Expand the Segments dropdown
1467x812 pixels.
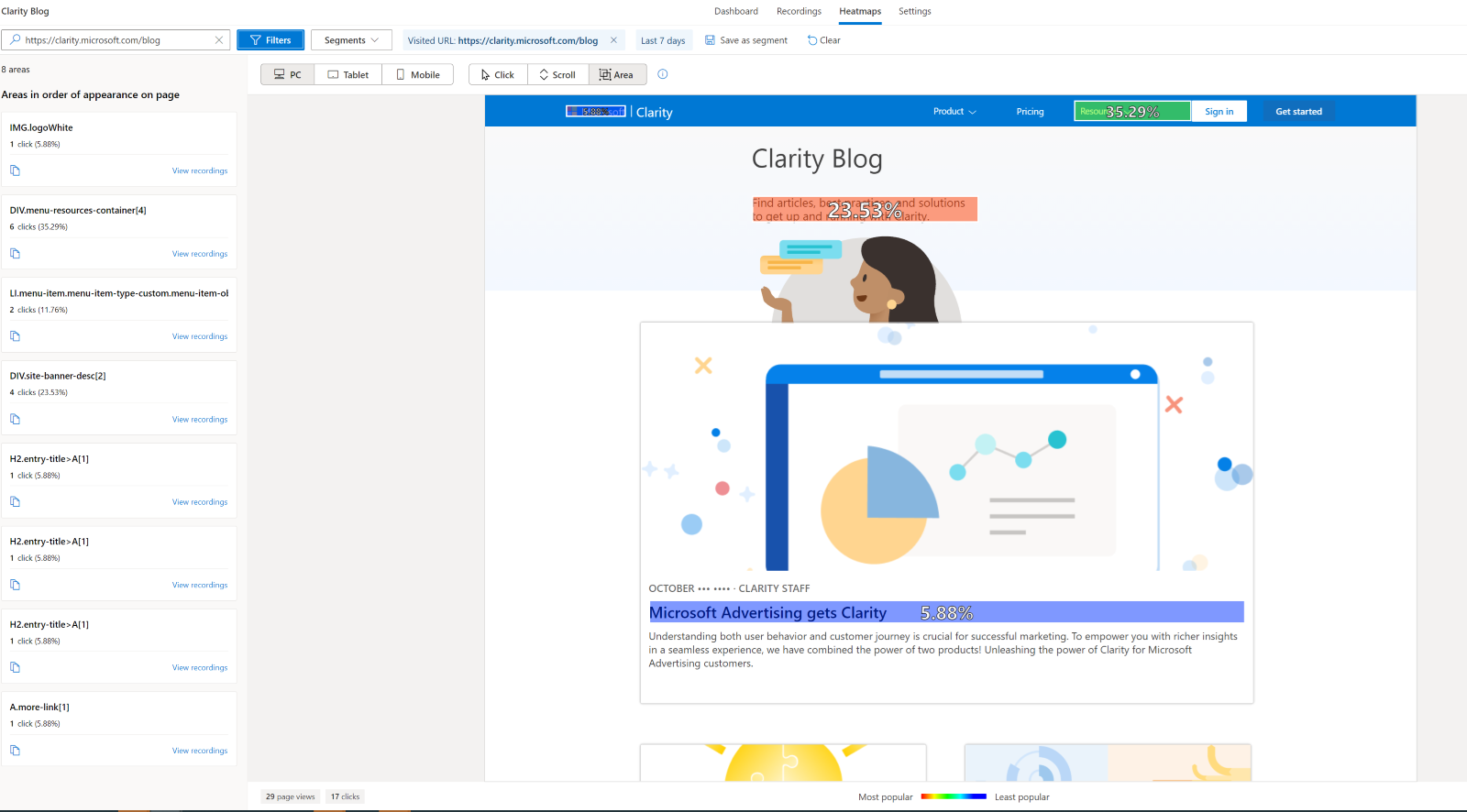tap(351, 40)
